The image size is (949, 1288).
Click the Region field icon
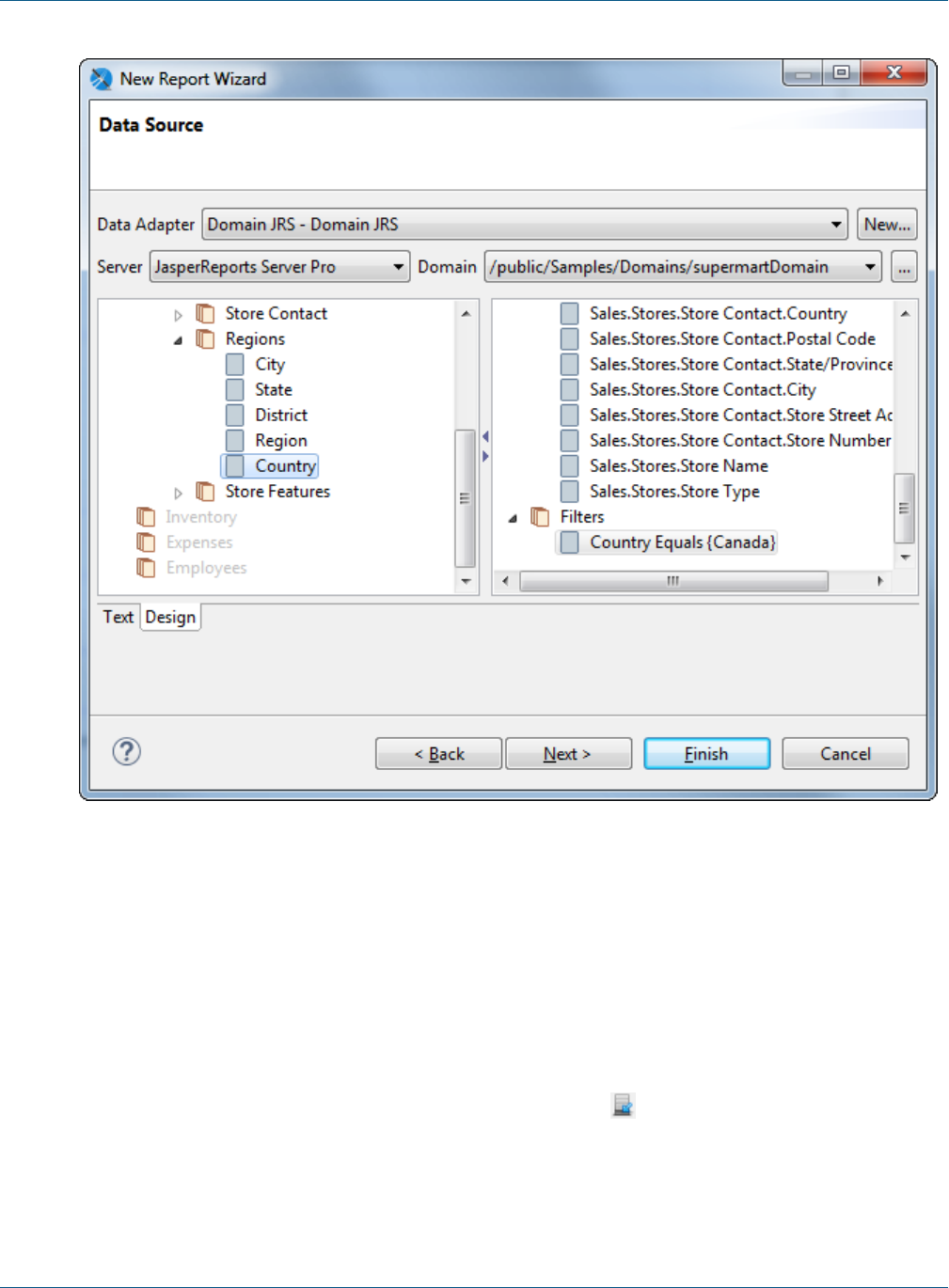pos(235,440)
